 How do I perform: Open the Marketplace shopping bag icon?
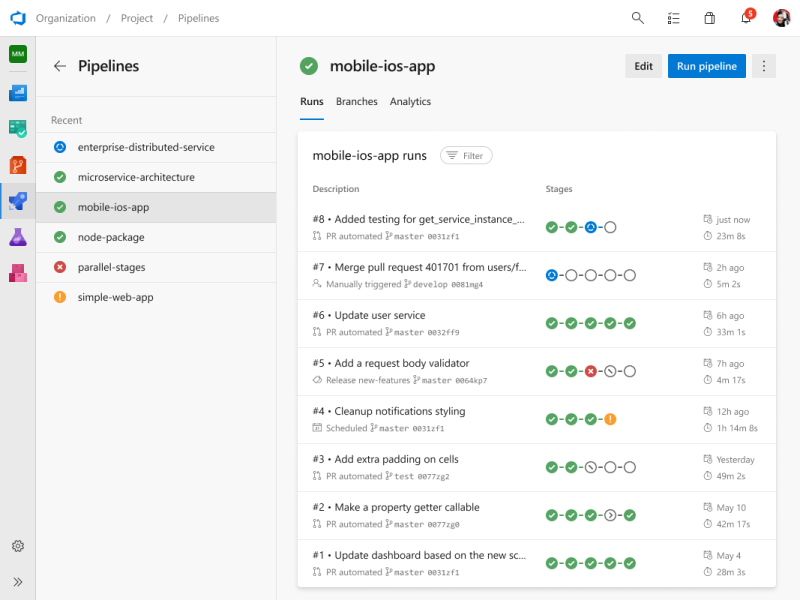click(x=709, y=18)
